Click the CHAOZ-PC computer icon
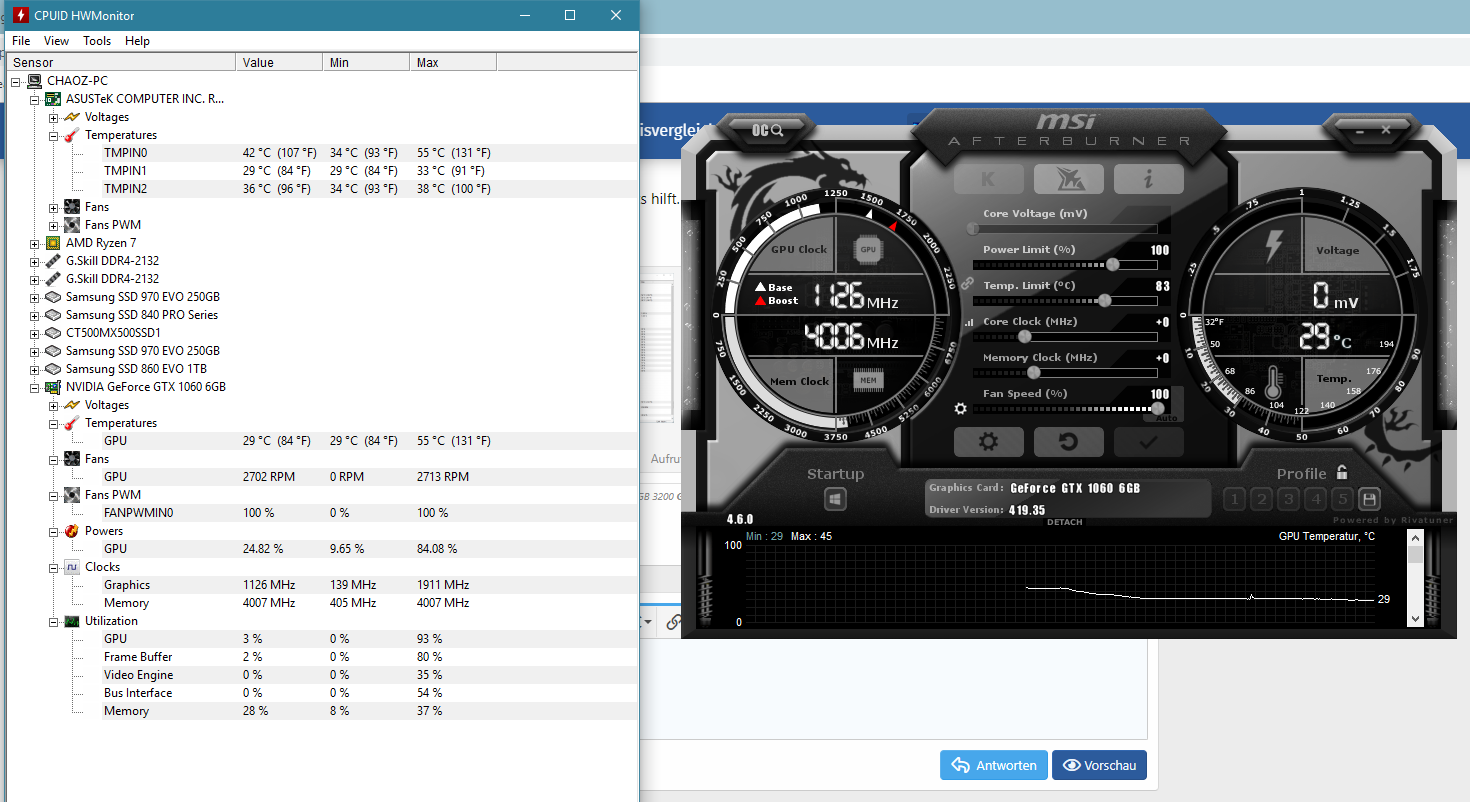The image size is (1470, 802). point(35,81)
